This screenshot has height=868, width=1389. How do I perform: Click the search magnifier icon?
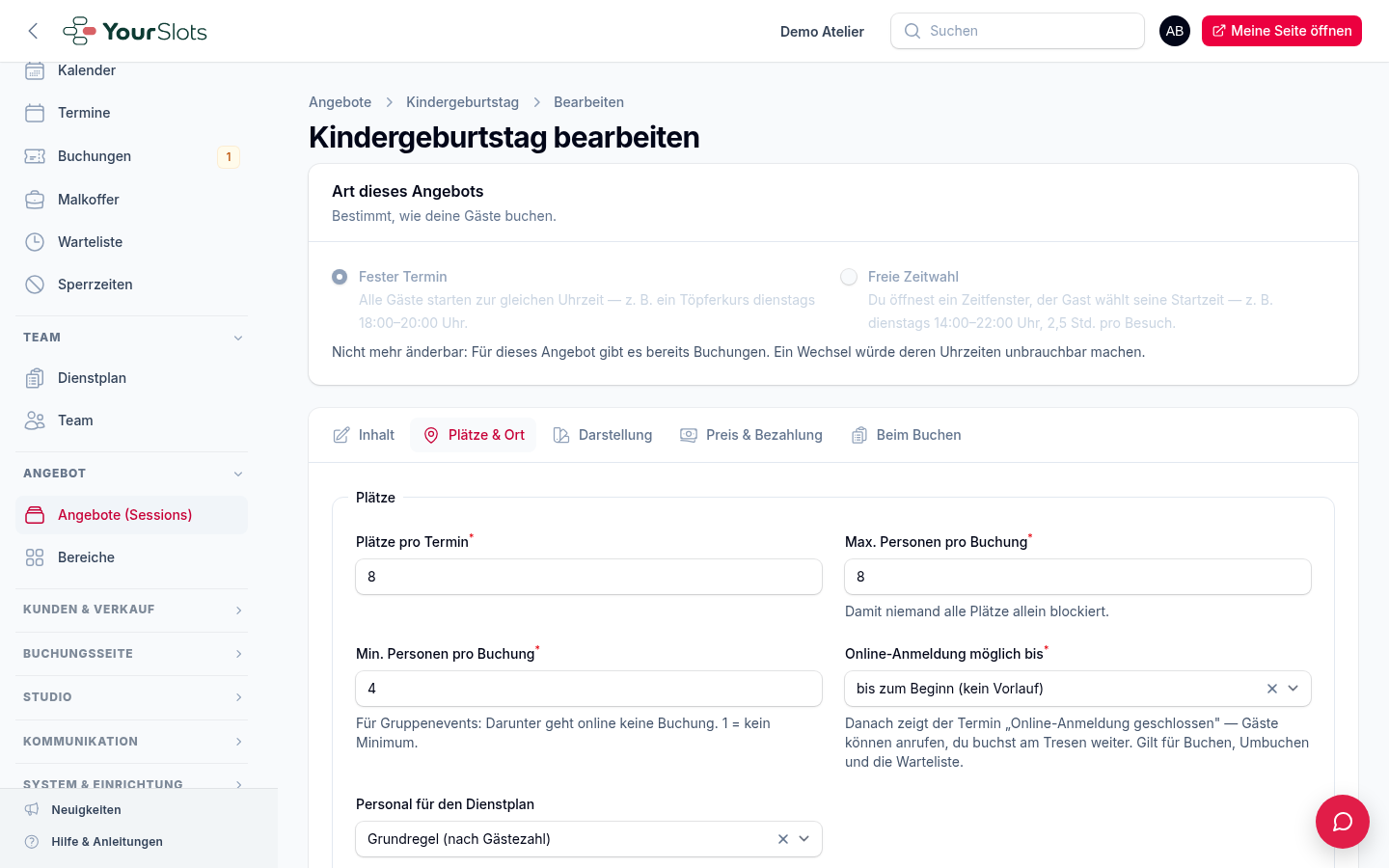912,31
